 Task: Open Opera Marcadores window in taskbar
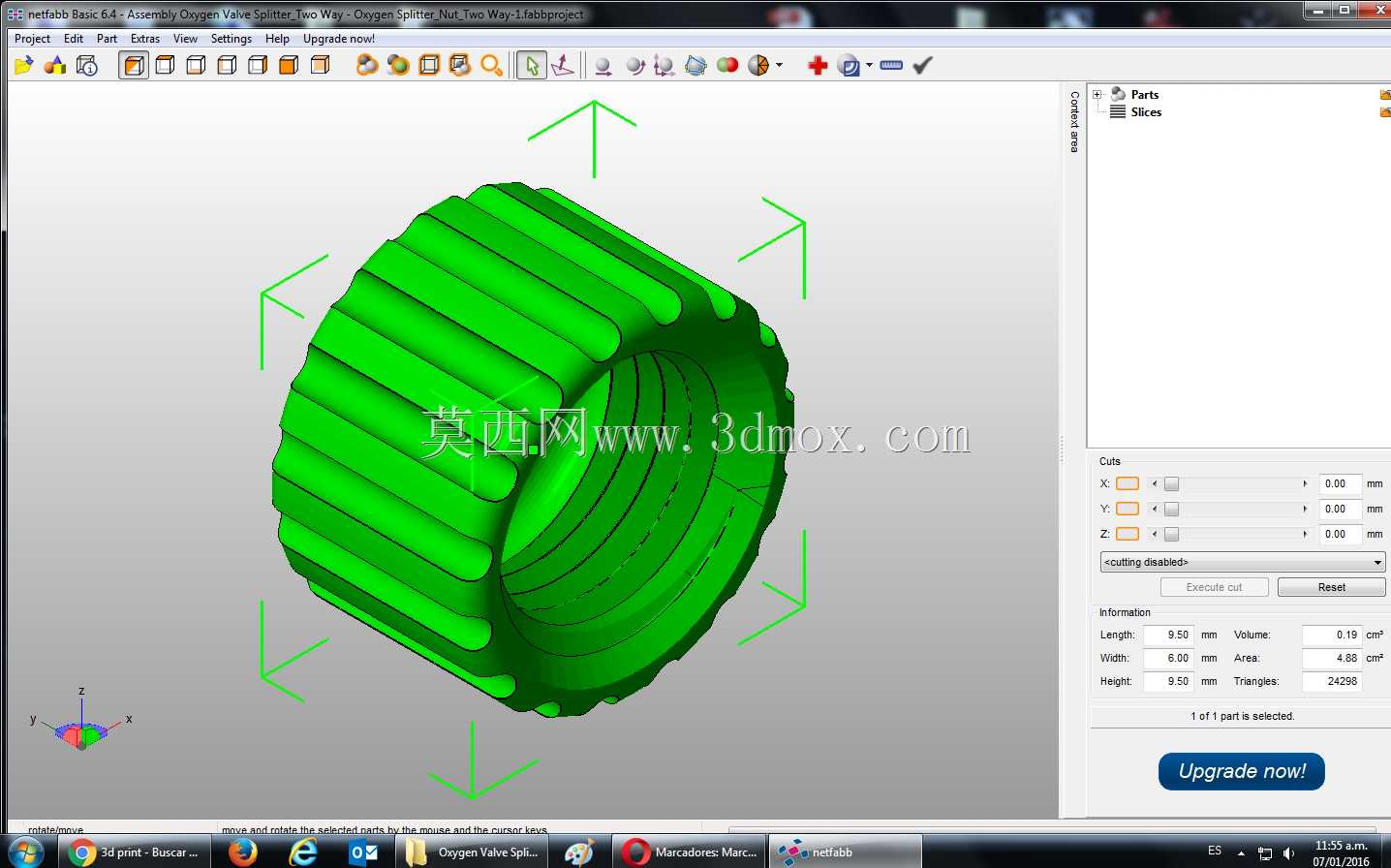coord(690,852)
